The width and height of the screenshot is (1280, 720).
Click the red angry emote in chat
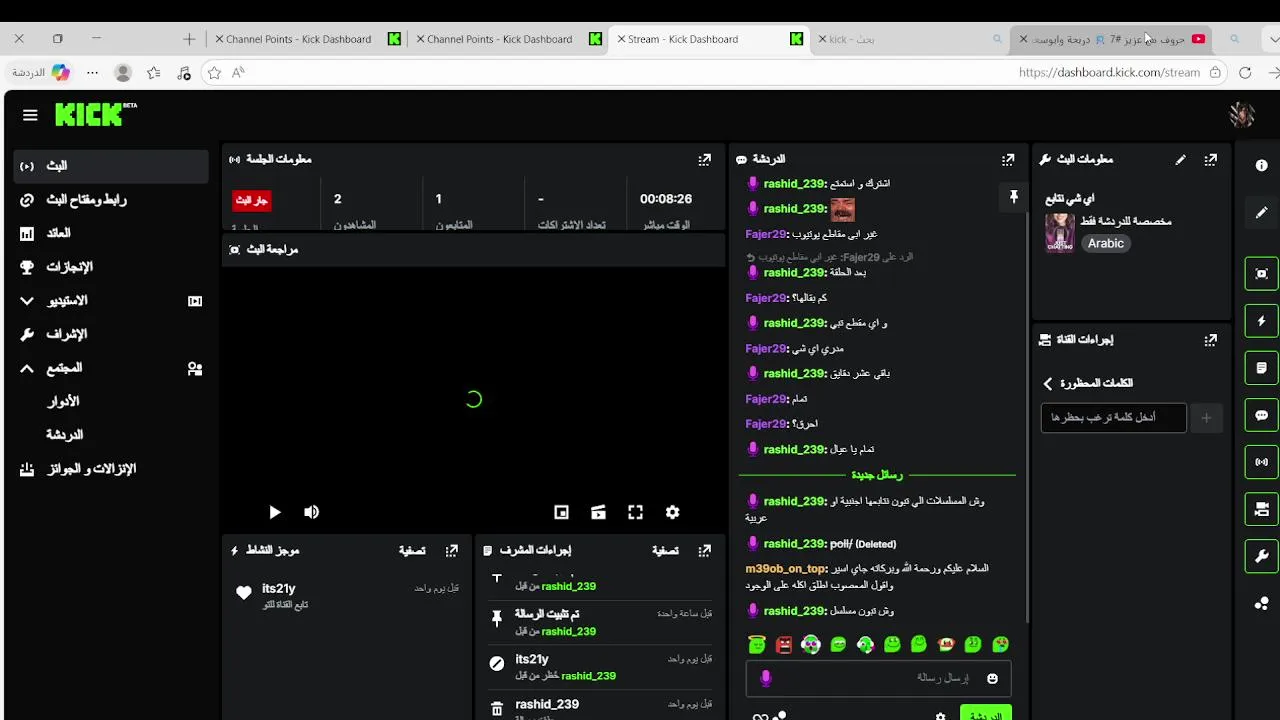[x=784, y=645]
